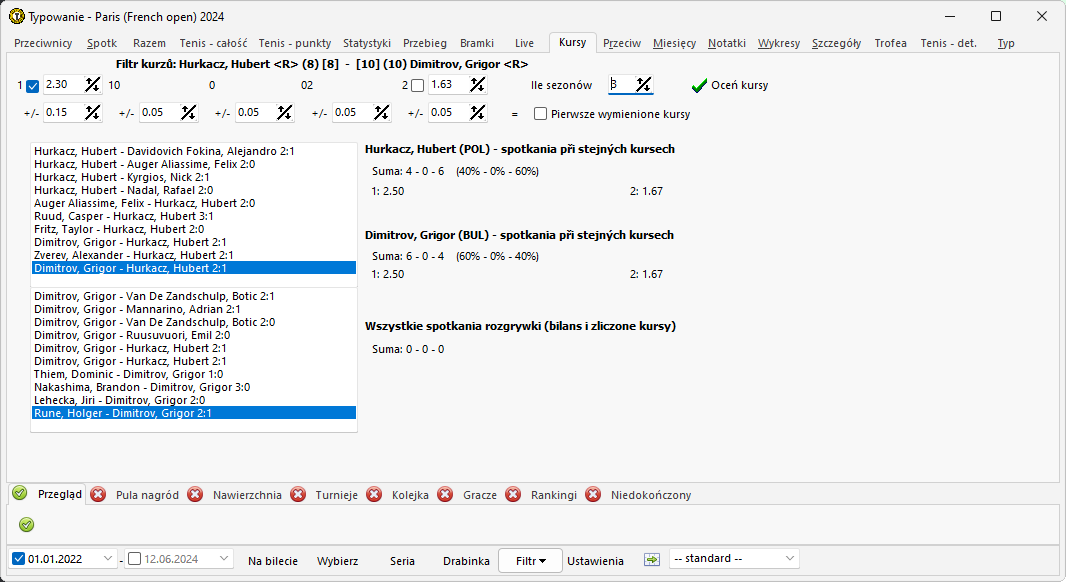Switch to the Statystyki tab

366,43
